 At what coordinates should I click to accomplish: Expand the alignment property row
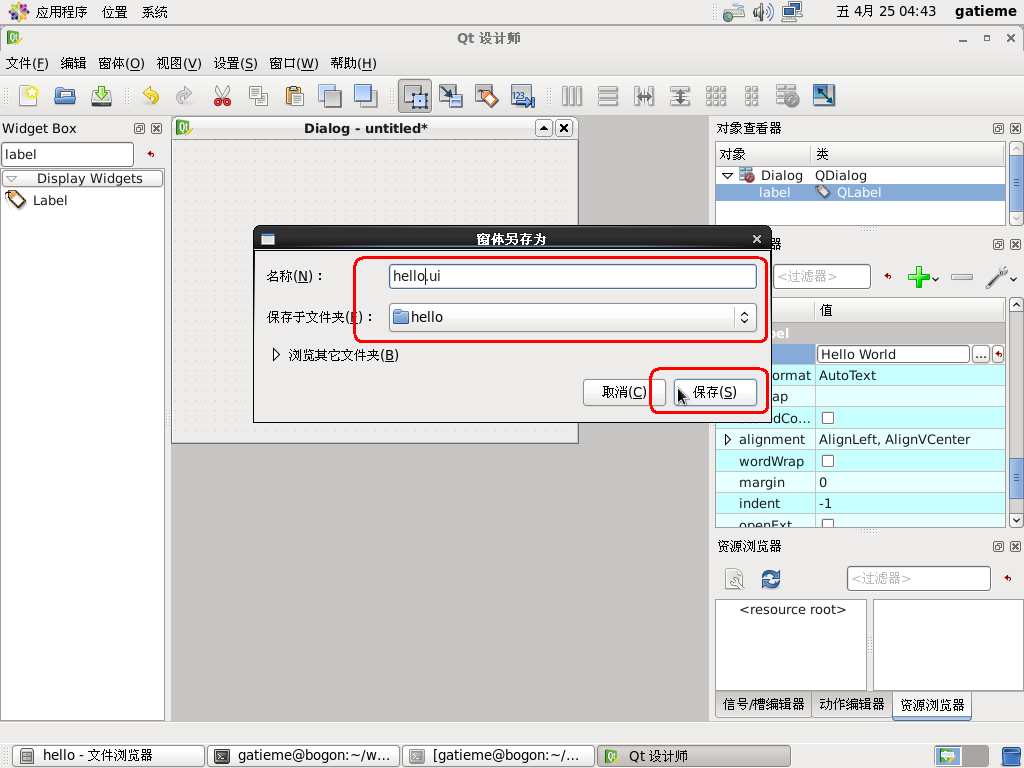tap(728, 440)
